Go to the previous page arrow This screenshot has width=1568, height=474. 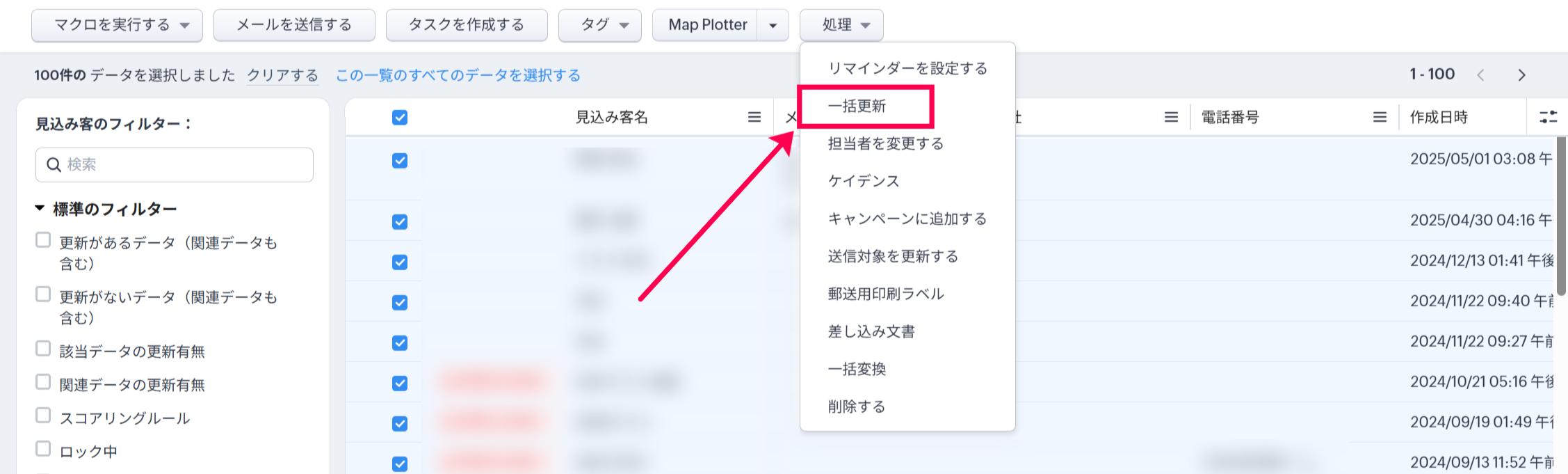1480,75
